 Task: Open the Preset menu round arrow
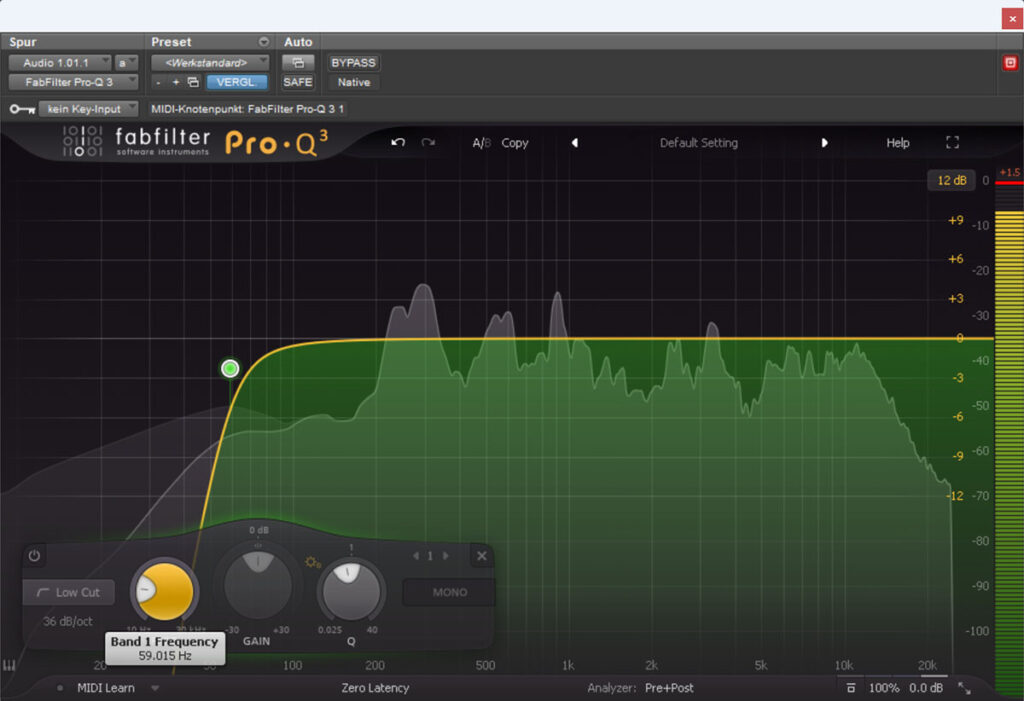pyautogui.click(x=264, y=42)
